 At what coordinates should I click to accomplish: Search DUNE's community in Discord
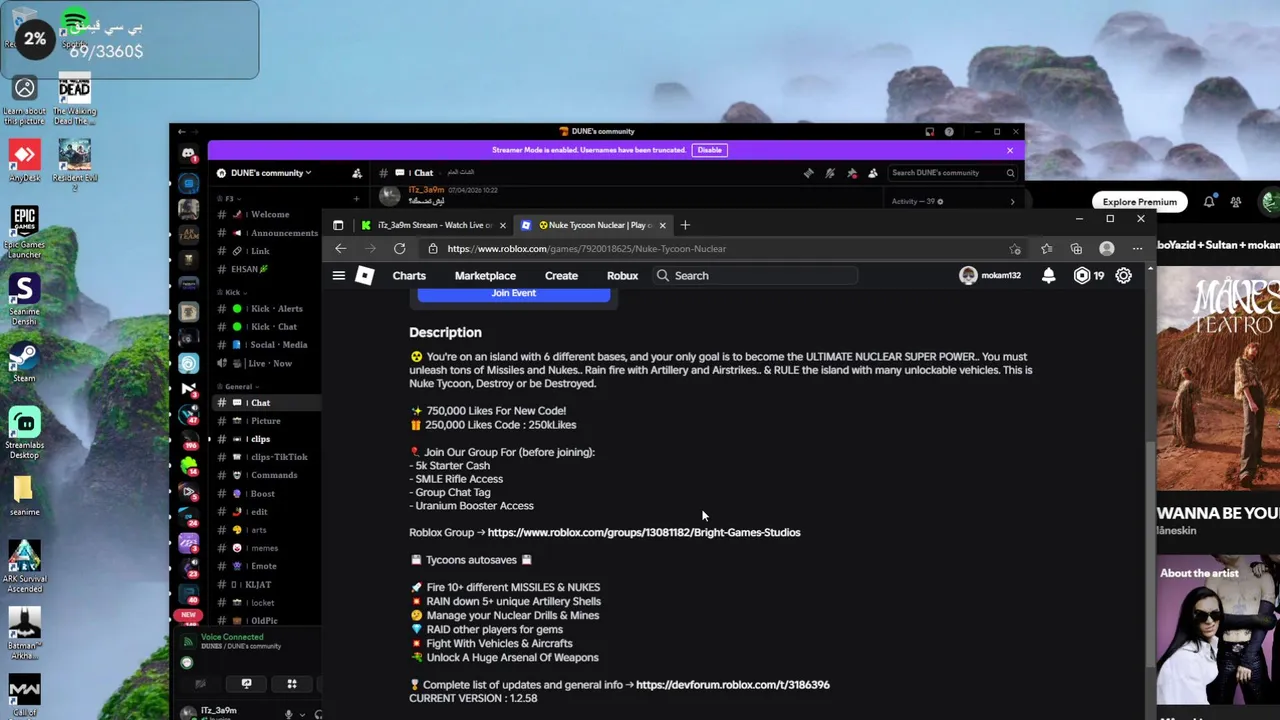[x=954, y=173]
